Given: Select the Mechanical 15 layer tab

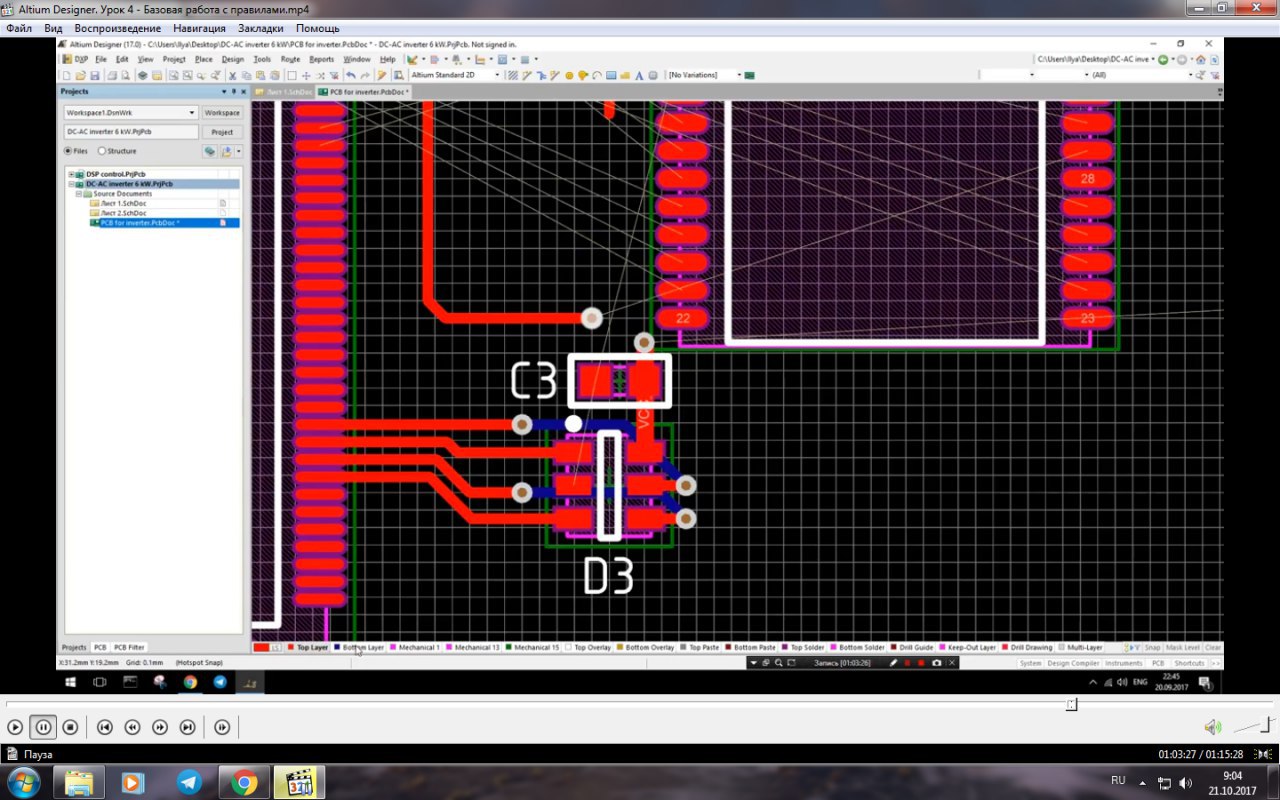Looking at the screenshot, I should (x=533, y=647).
